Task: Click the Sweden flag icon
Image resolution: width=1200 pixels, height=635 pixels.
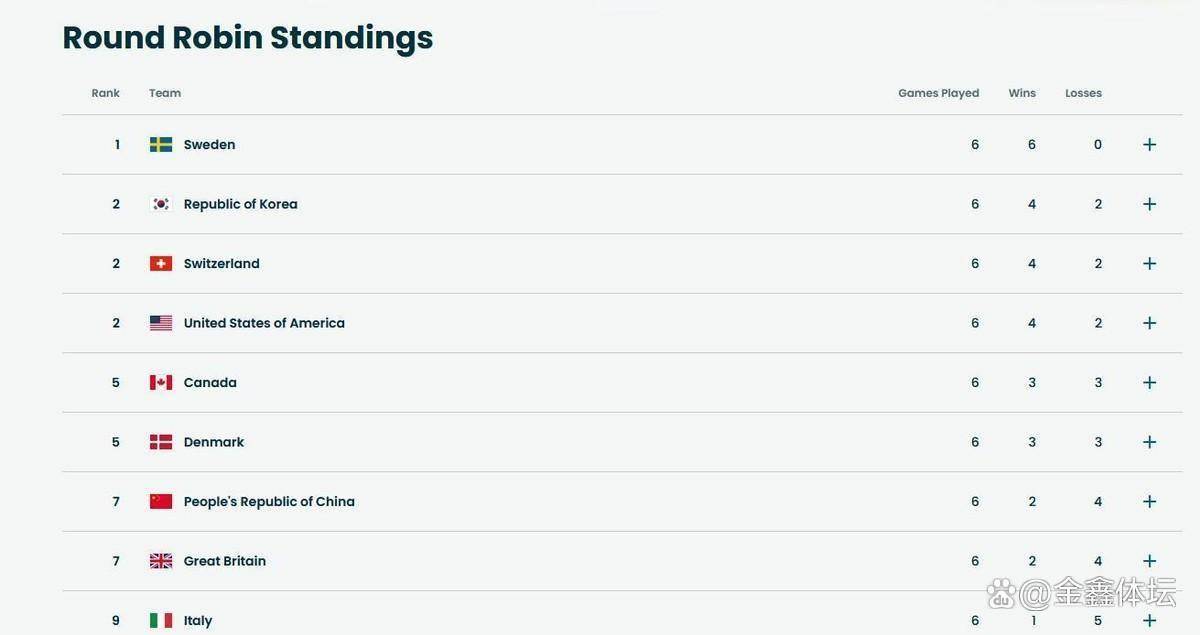Action: [161, 145]
